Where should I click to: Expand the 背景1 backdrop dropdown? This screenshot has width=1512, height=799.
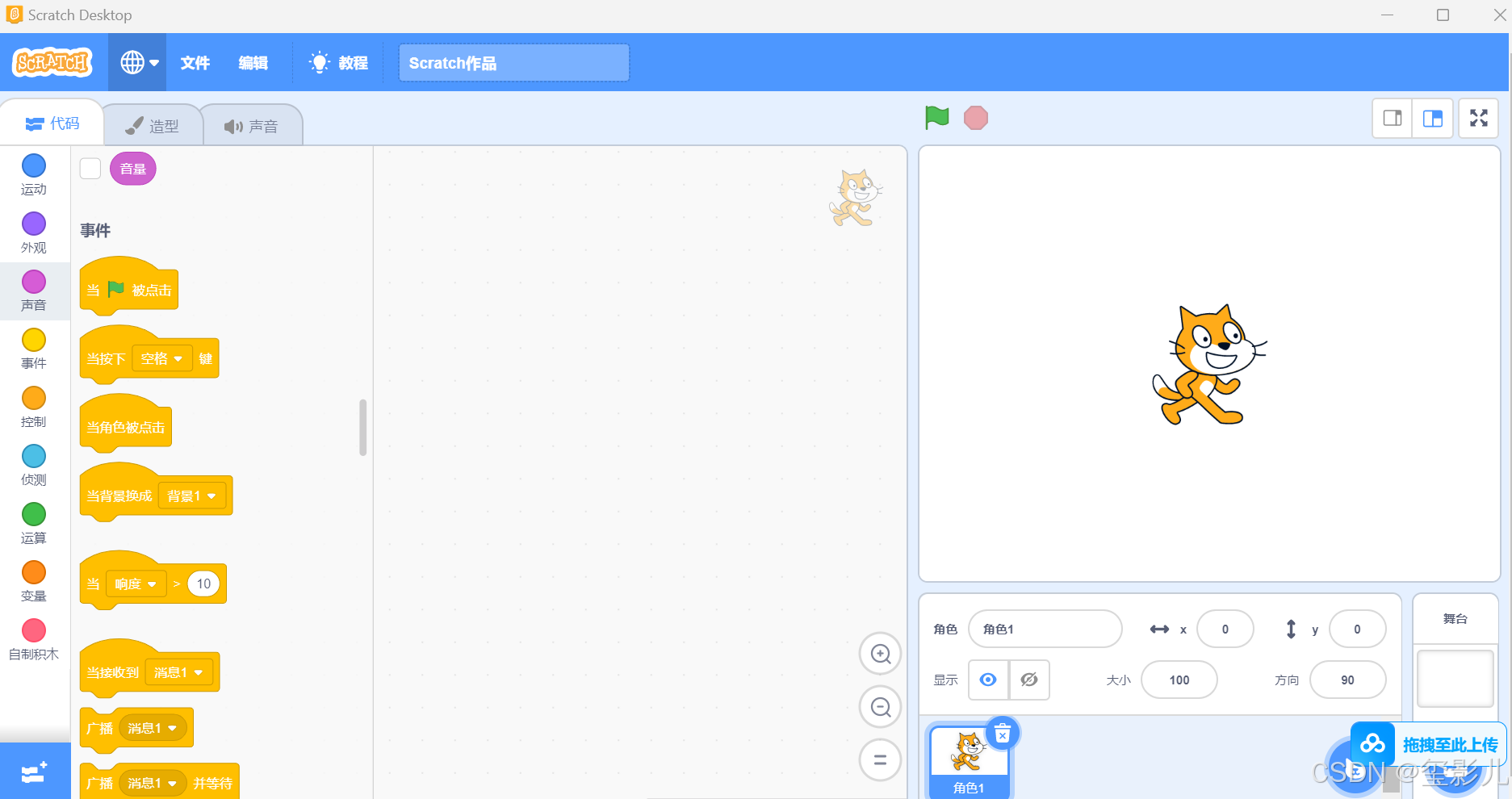192,496
